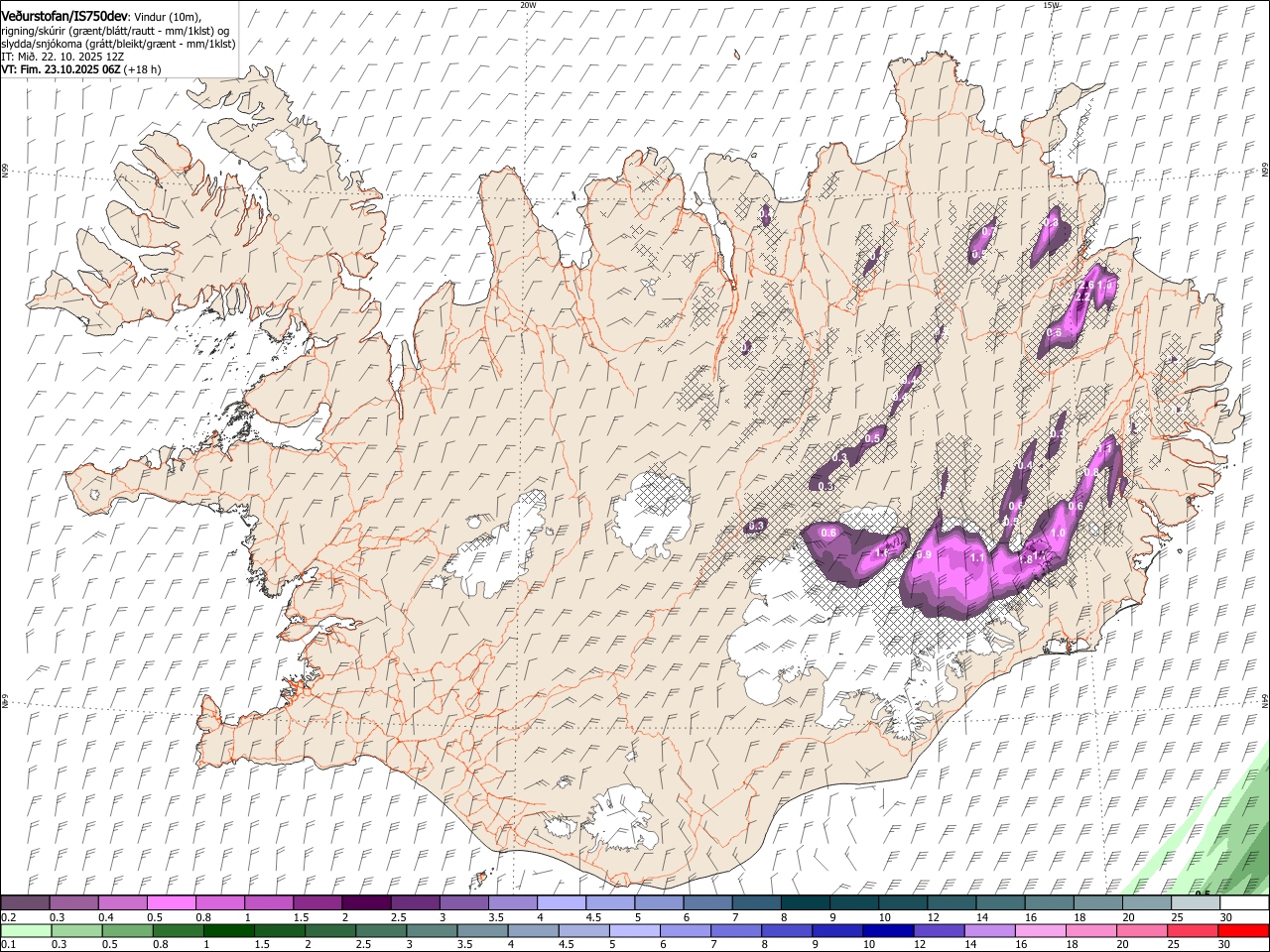The height and width of the screenshot is (952, 1270).
Task: Click the lower legend swatch labeled 9
Action: tap(839, 930)
